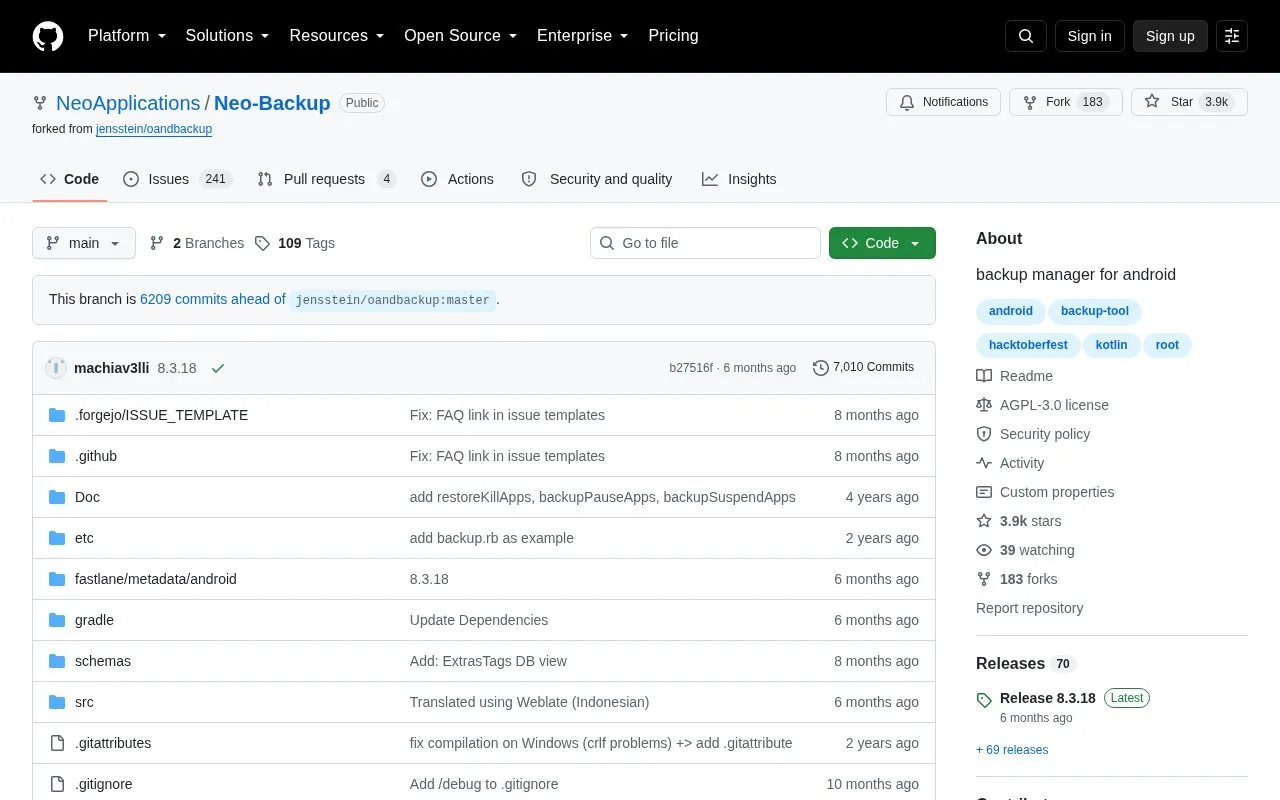Screen dimensions: 1280x800
Task: Click the pulse icon beside Activity
Action: pyautogui.click(x=984, y=463)
